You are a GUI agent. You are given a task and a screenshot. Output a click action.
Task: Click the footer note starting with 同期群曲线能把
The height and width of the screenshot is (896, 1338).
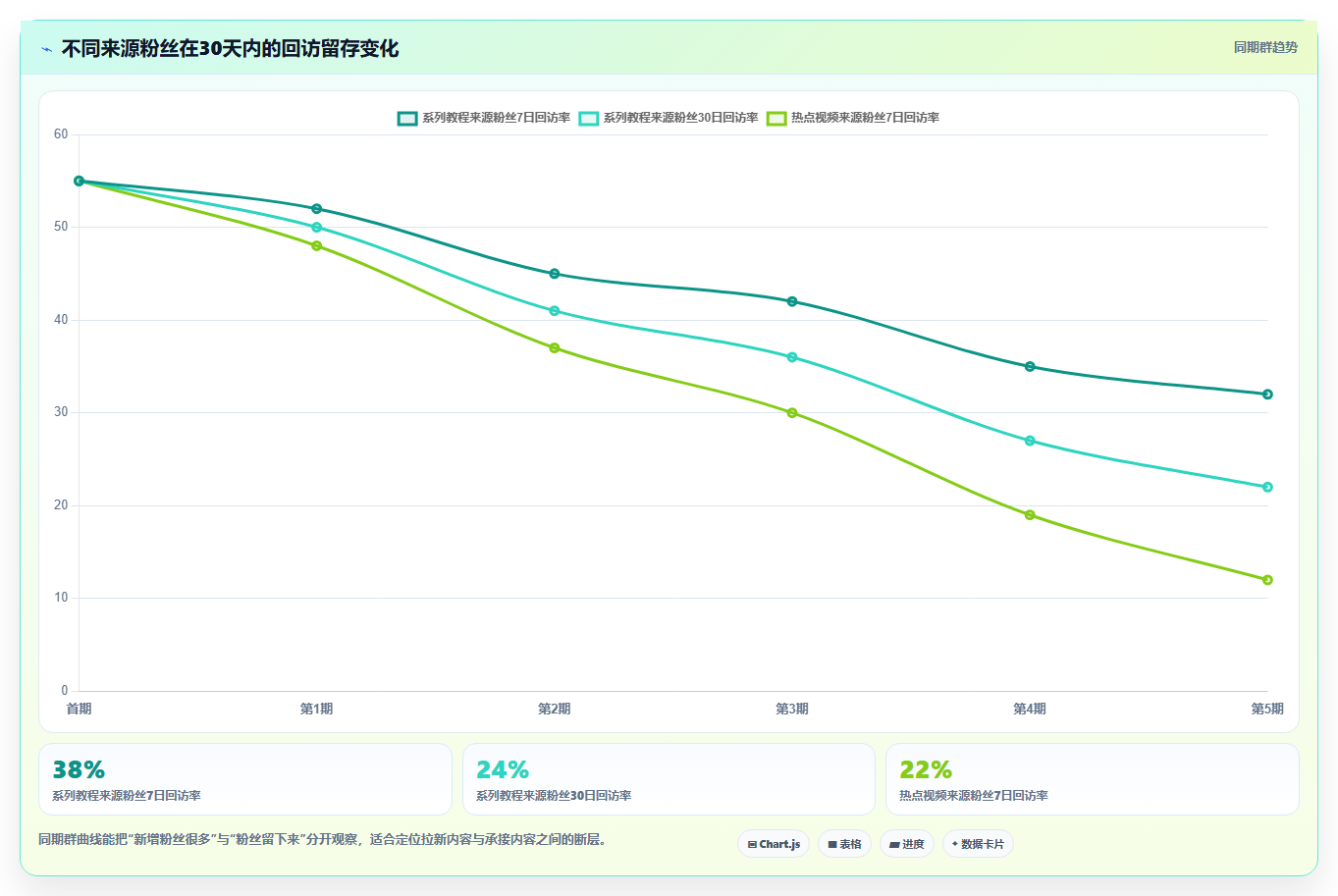(322, 840)
